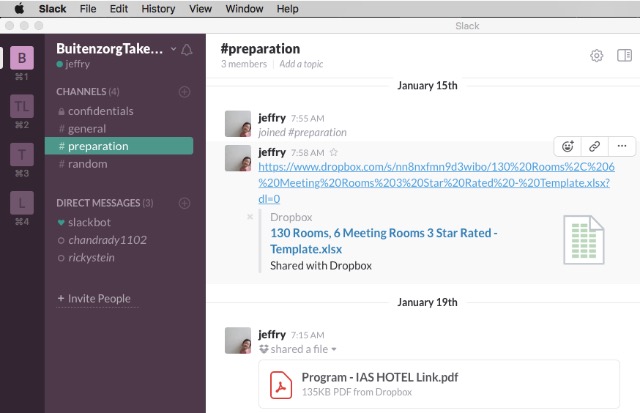Click Invite People
The height and width of the screenshot is (413, 640).
[94, 298]
